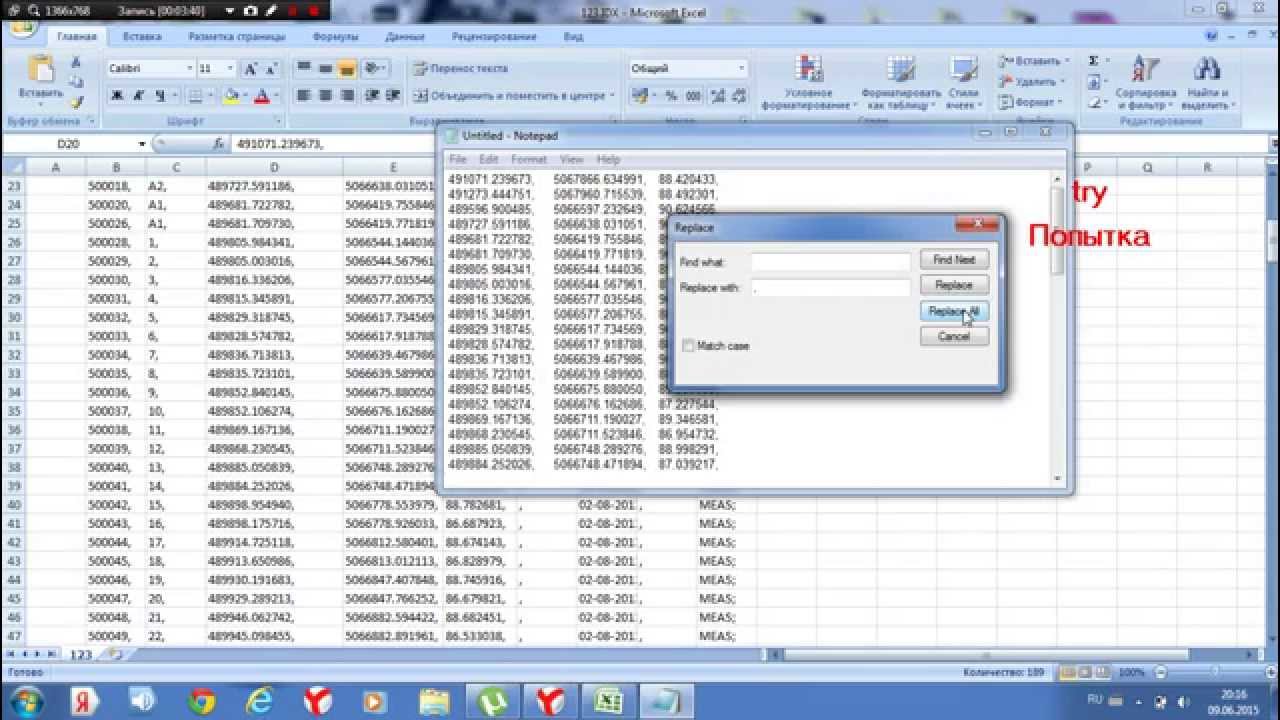Toggle middle vertical alignment
Image resolution: width=1280 pixels, height=720 pixels.
325,69
